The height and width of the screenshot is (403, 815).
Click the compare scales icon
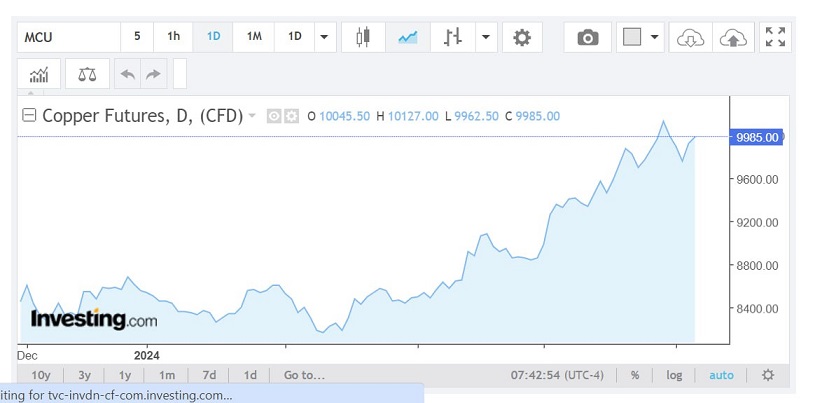click(x=87, y=74)
